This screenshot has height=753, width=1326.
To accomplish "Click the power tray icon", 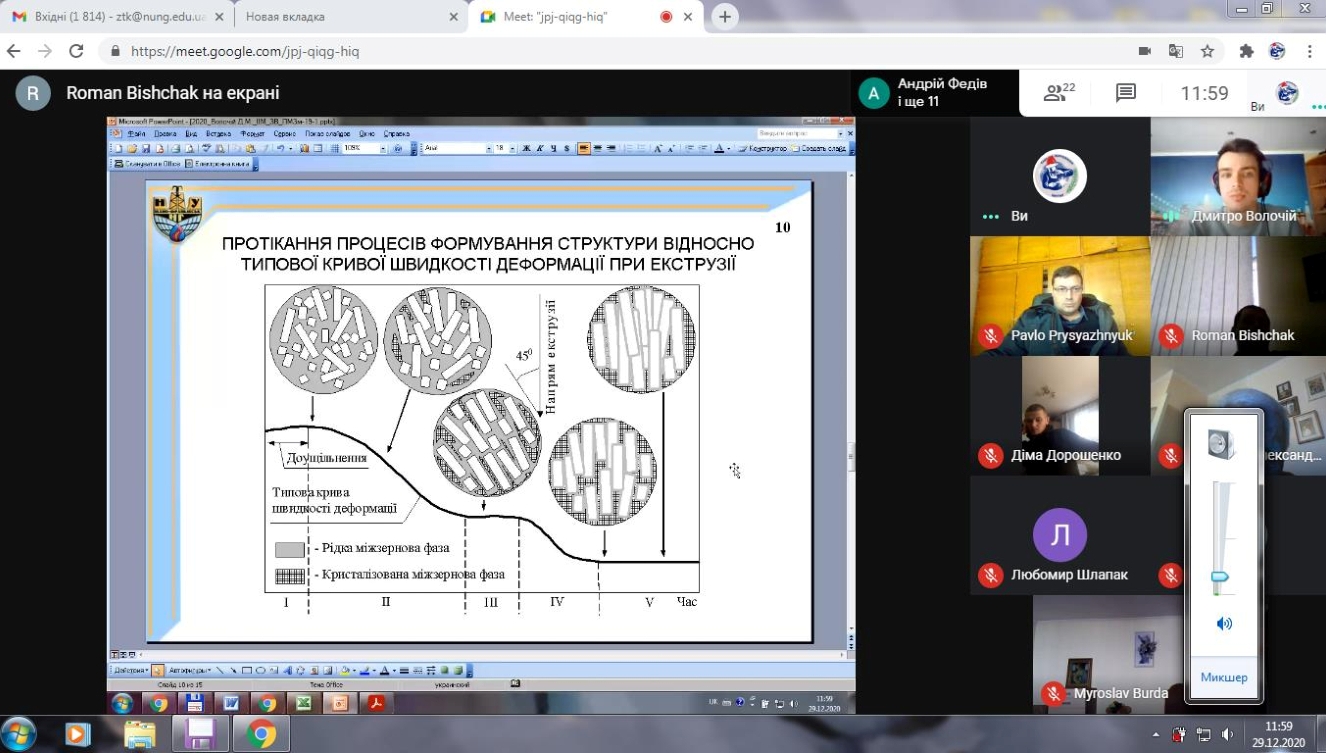I will [1178, 734].
